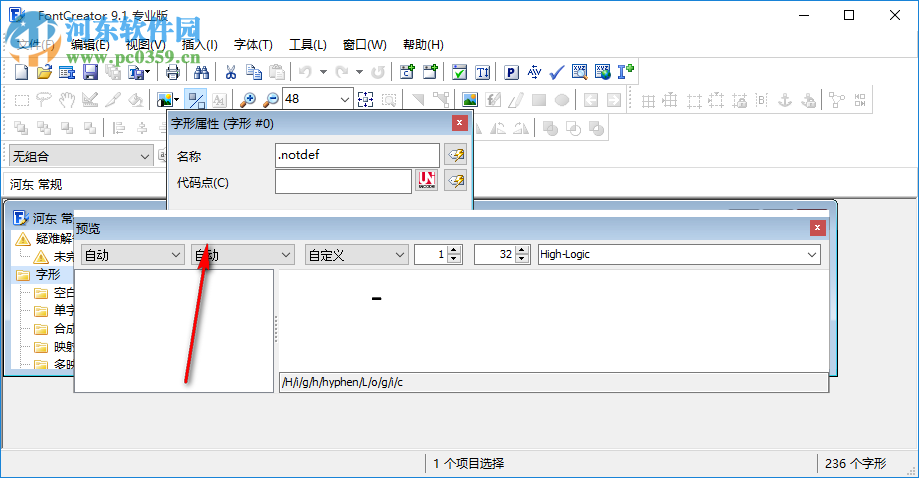This screenshot has width=919, height=478.
Task: Zoom out with the minus magnifier
Action: [x=271, y=100]
